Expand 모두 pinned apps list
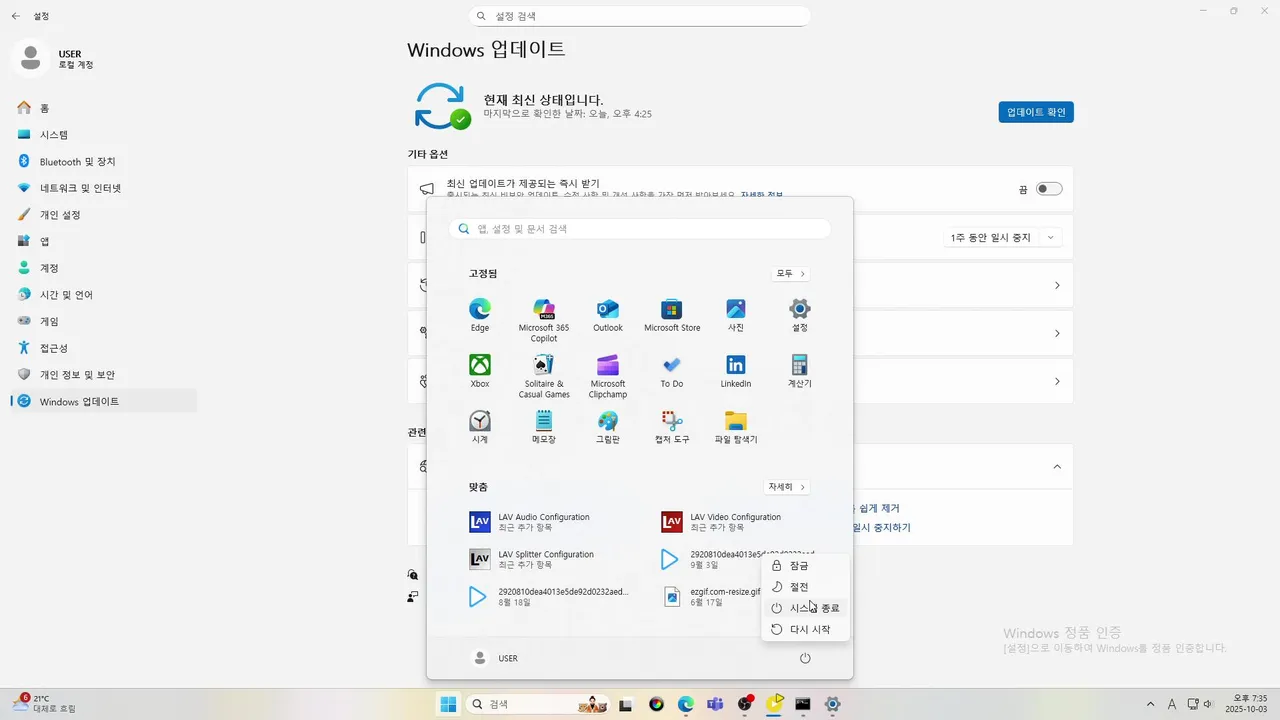The image size is (1280, 720). (x=790, y=273)
